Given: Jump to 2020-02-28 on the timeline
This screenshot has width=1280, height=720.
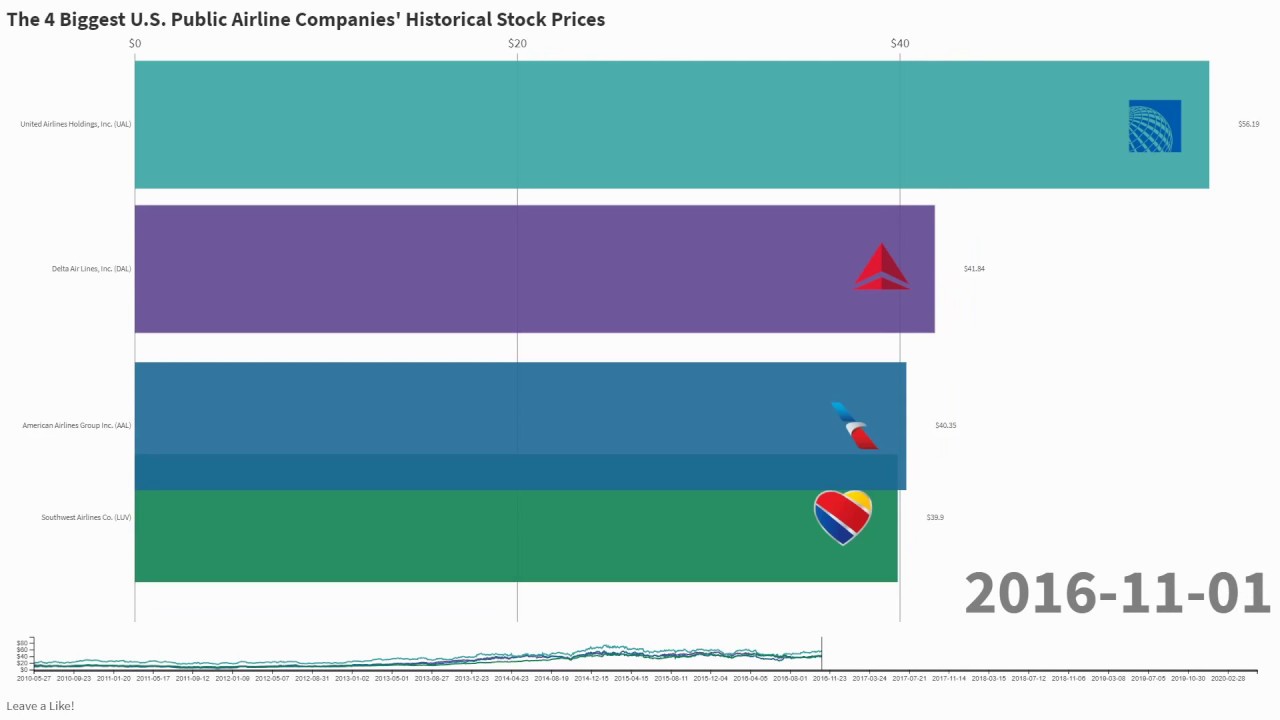Looking at the screenshot, I should pos(1228,678).
